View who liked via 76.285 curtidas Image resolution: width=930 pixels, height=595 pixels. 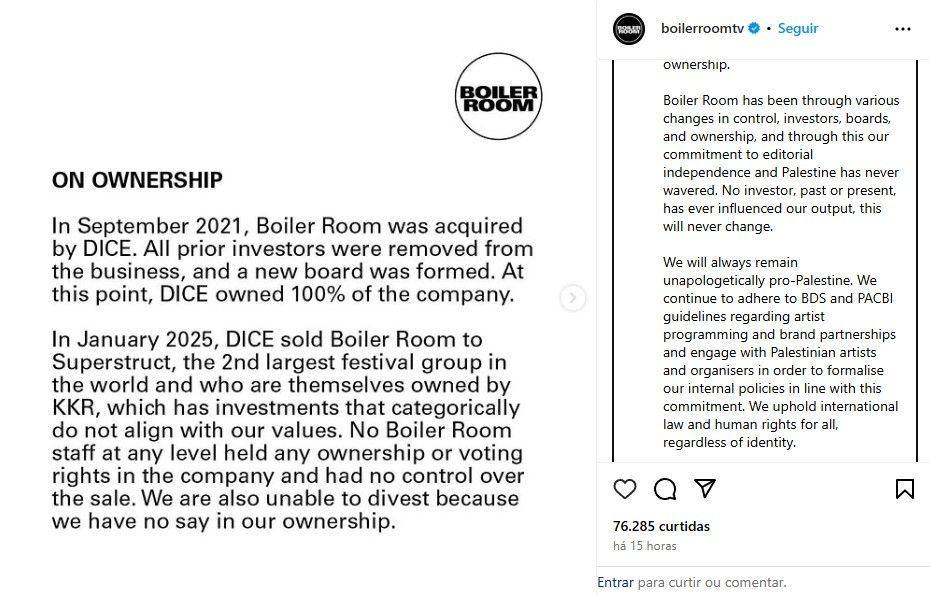click(661, 526)
